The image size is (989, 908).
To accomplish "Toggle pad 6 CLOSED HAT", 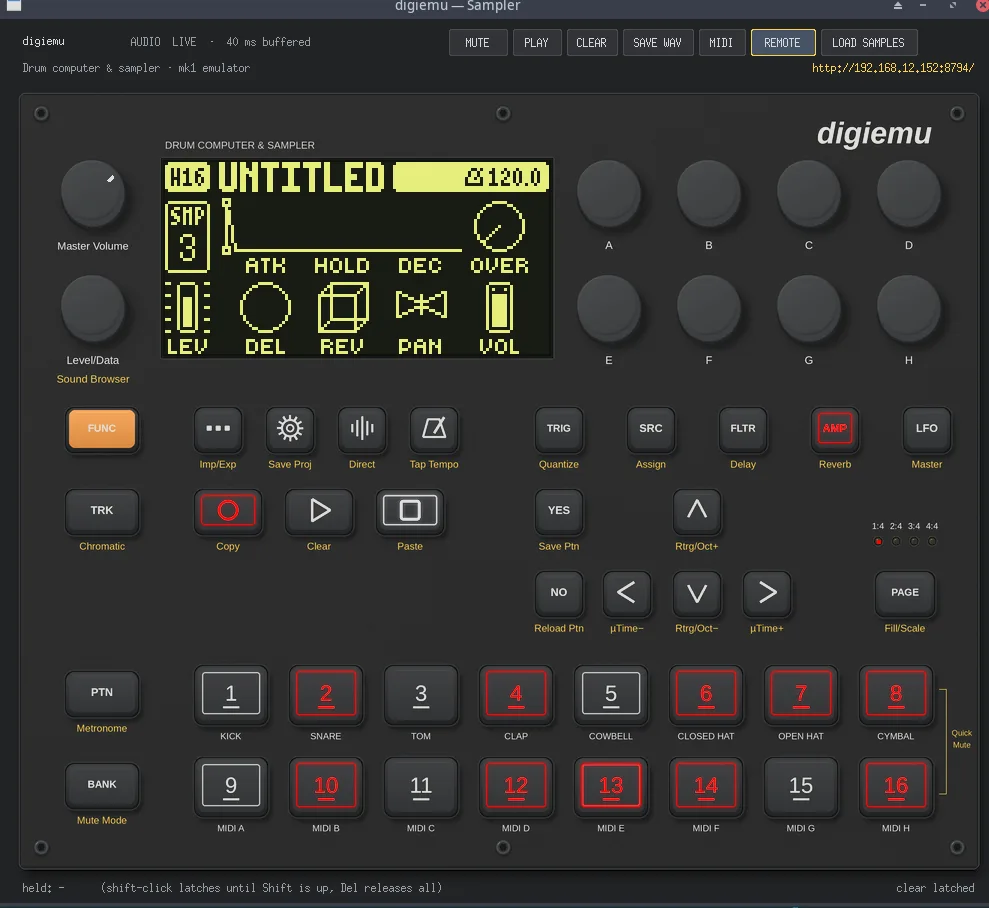I will [706, 694].
